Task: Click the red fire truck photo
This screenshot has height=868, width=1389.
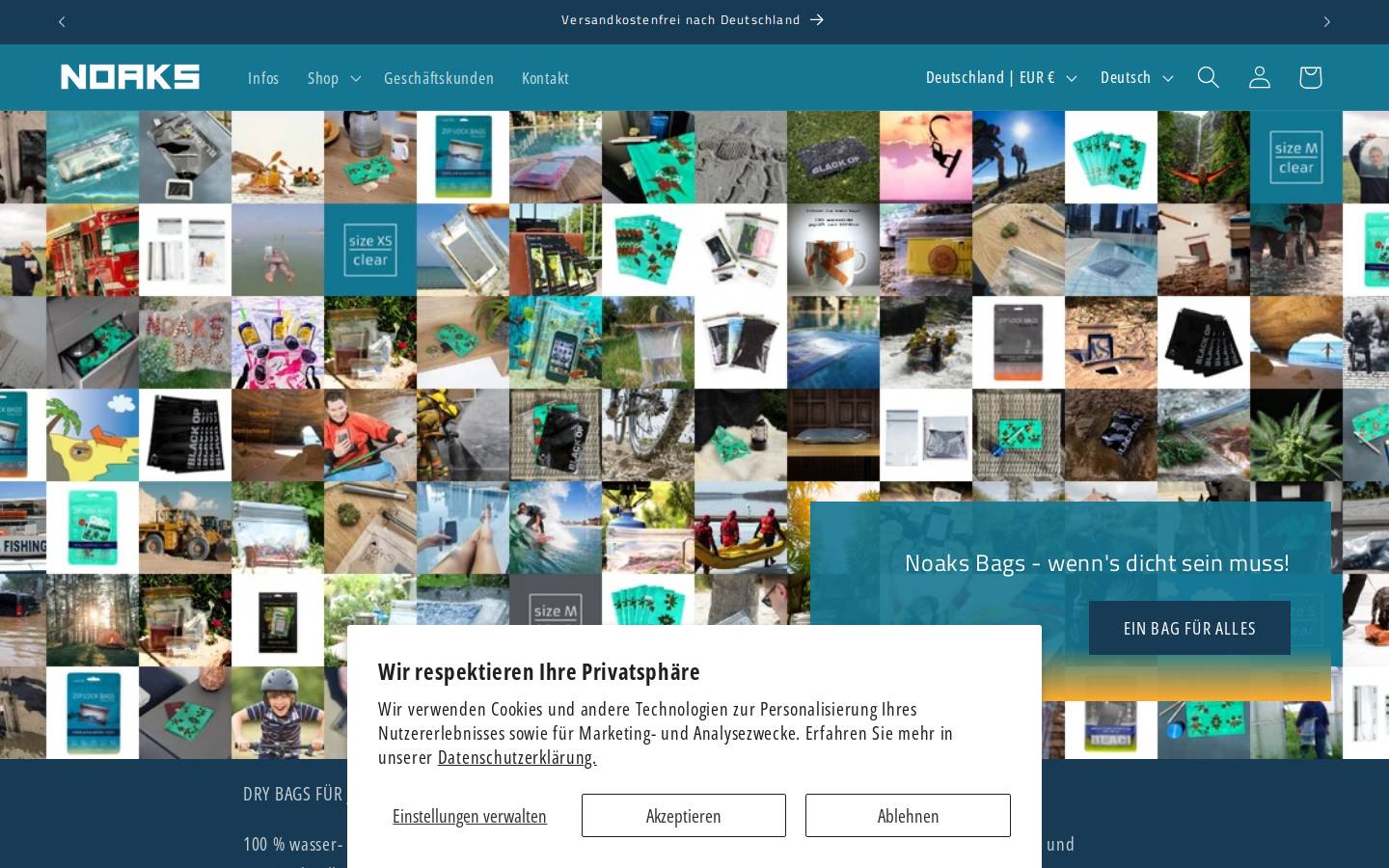Action: click(x=93, y=250)
